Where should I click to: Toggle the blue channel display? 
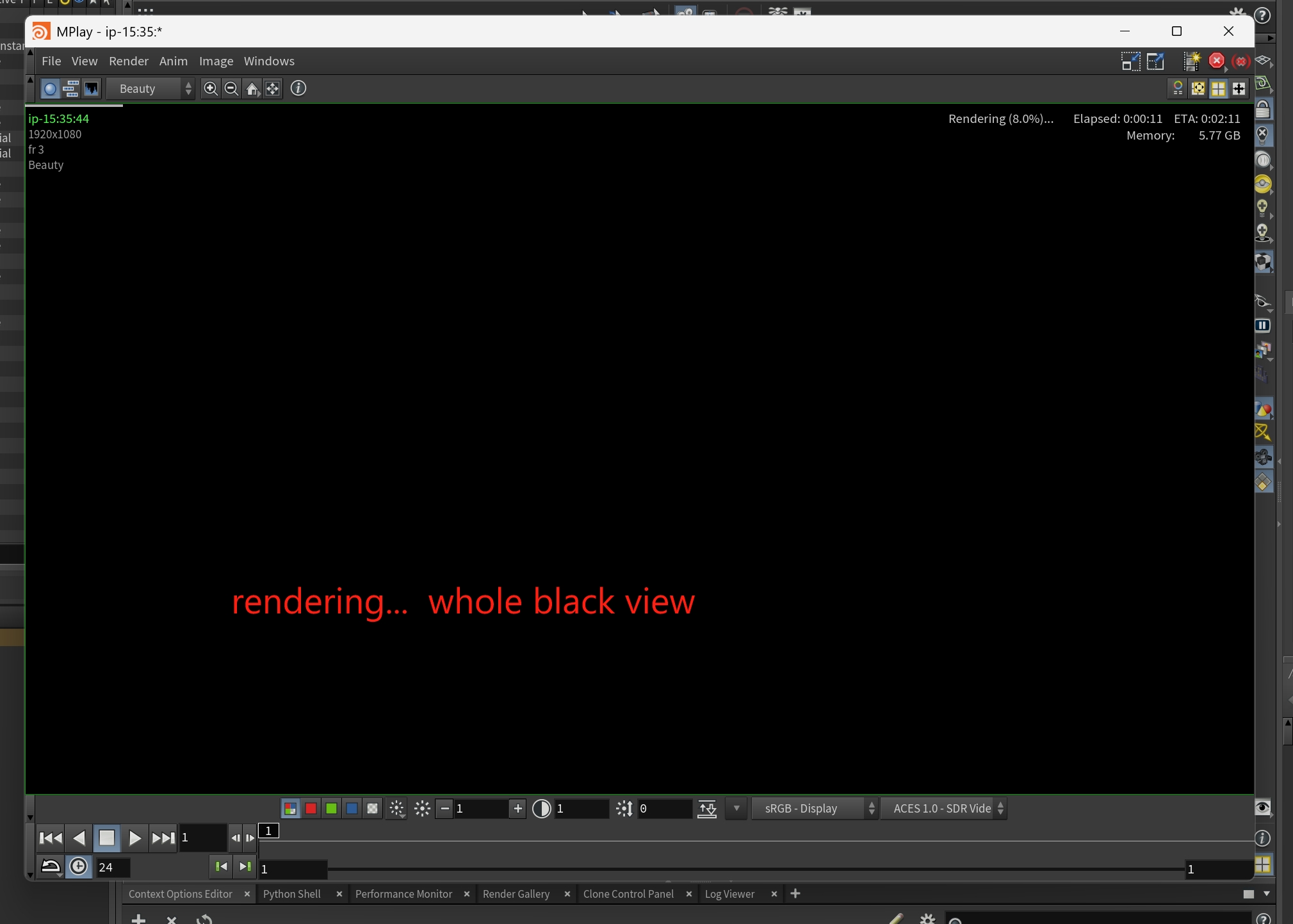352,809
